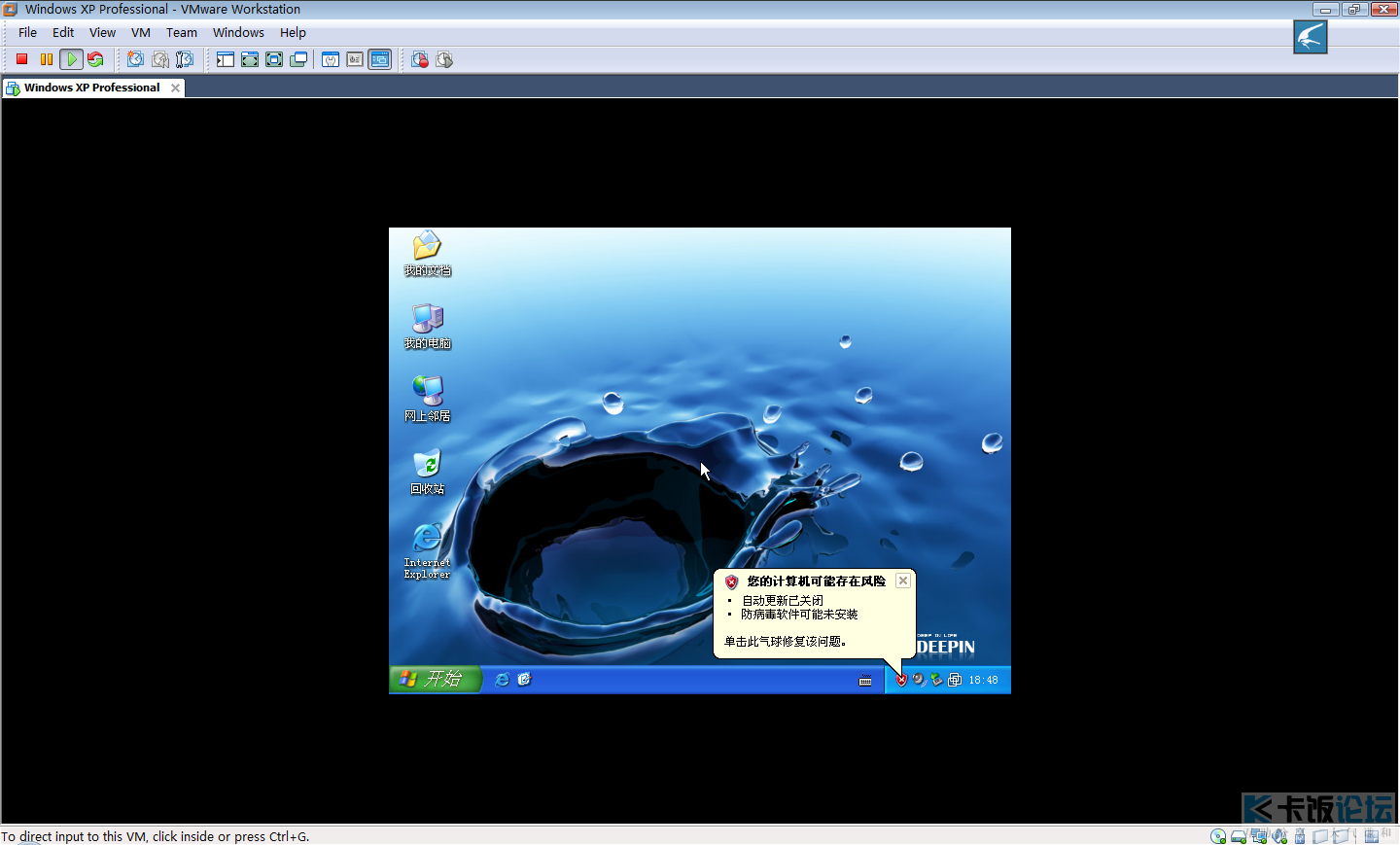Click the 自动更新已关闭 balloon line
Viewport: 1400px width, 845px height.
(783, 601)
